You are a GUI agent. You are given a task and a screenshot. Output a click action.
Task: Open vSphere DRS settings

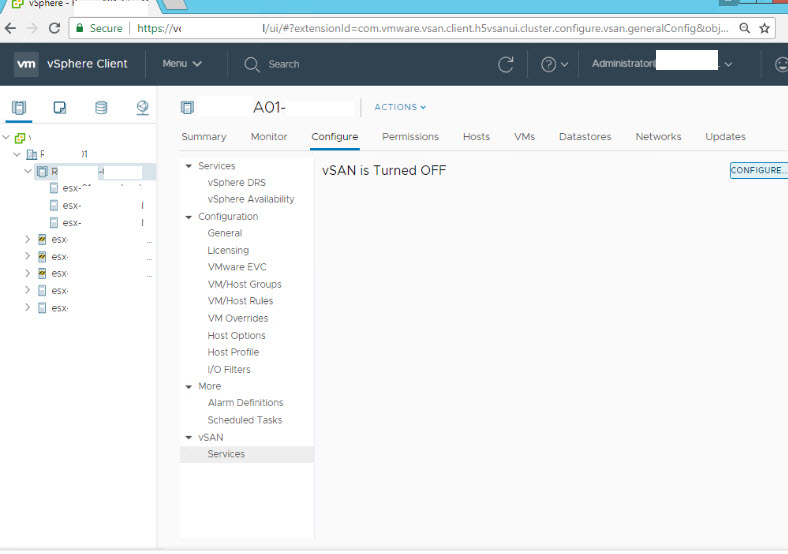236,183
